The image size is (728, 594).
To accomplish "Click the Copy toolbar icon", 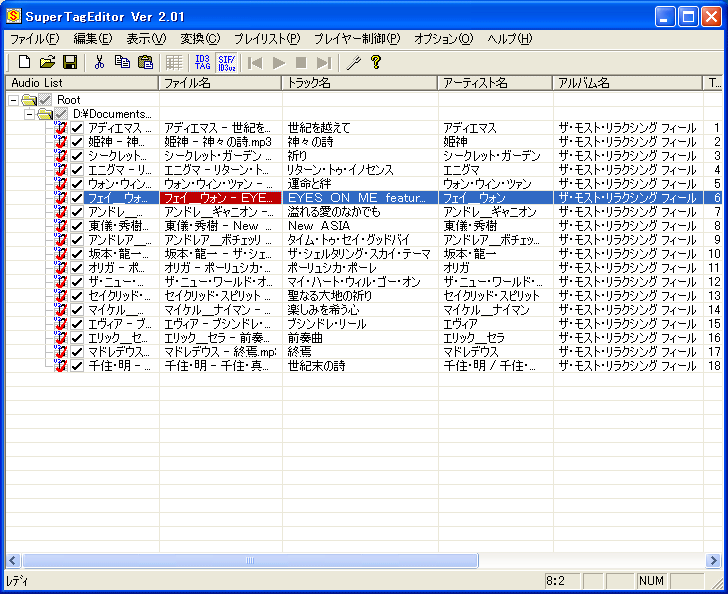I will point(122,62).
